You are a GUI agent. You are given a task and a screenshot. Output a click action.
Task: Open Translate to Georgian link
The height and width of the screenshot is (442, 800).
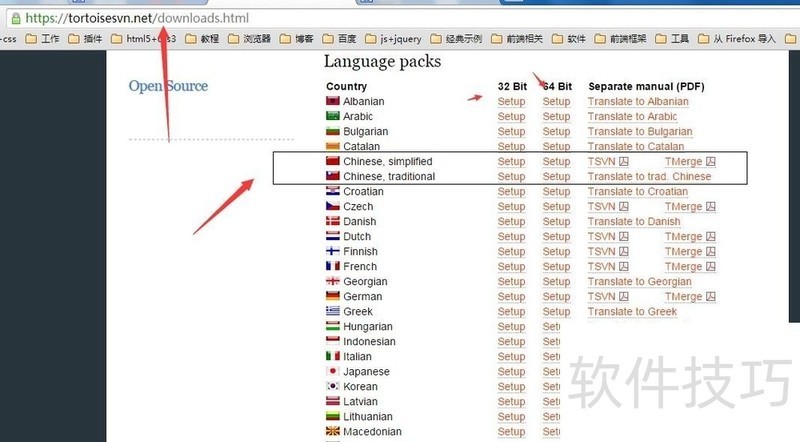click(x=639, y=282)
